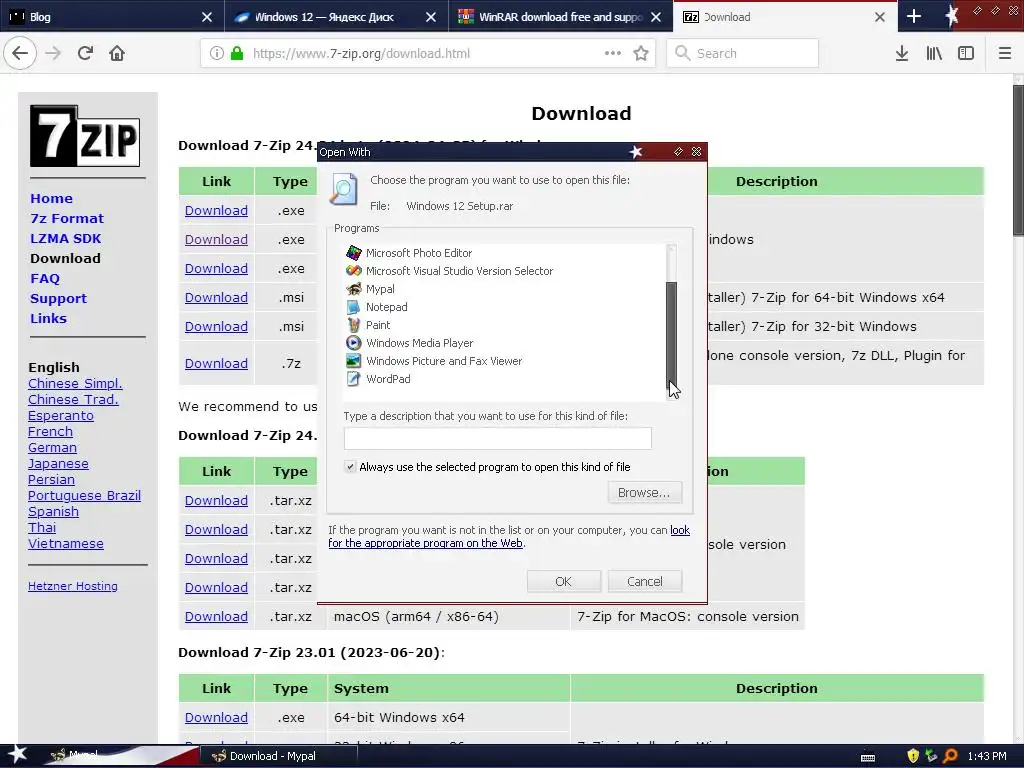Click the 7-ZIP logo image
Screen dimensions: 1024x768
[x=85, y=136]
